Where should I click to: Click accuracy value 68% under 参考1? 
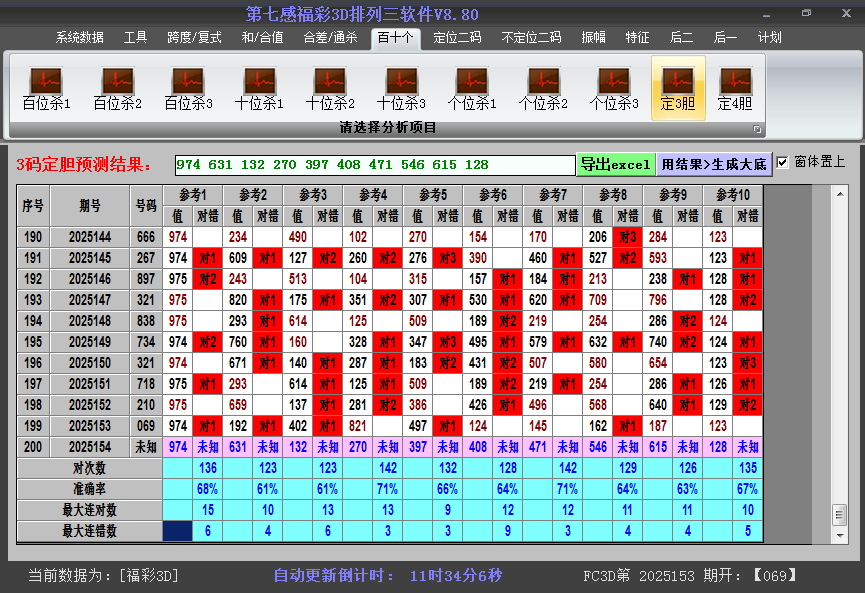coord(207,489)
